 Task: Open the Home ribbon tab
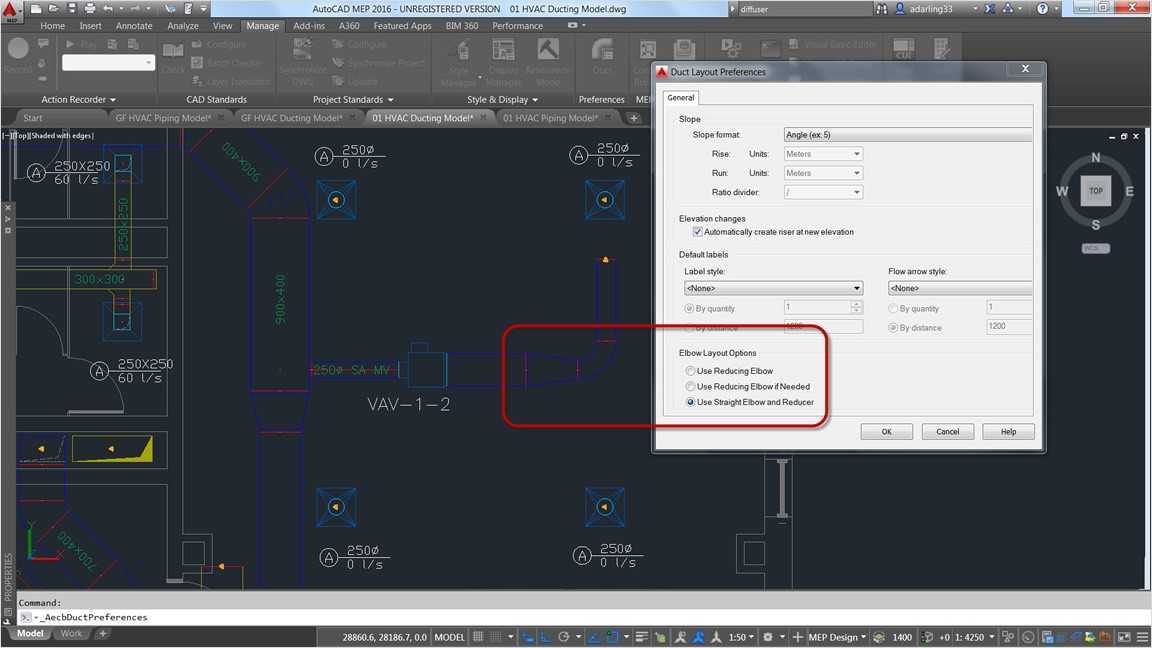(53, 26)
